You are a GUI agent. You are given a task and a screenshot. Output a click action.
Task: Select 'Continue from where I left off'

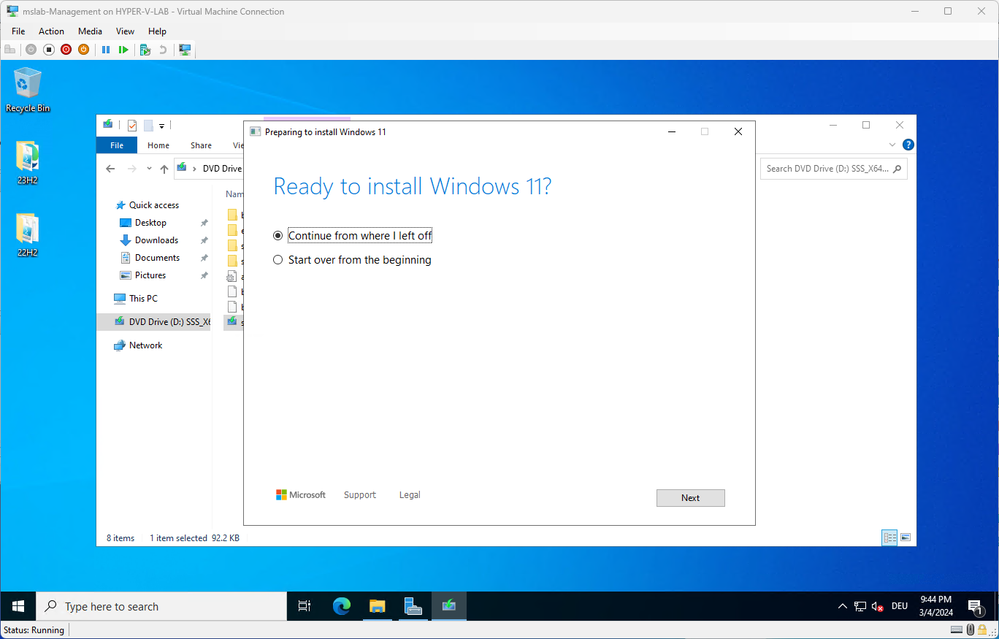(352, 236)
